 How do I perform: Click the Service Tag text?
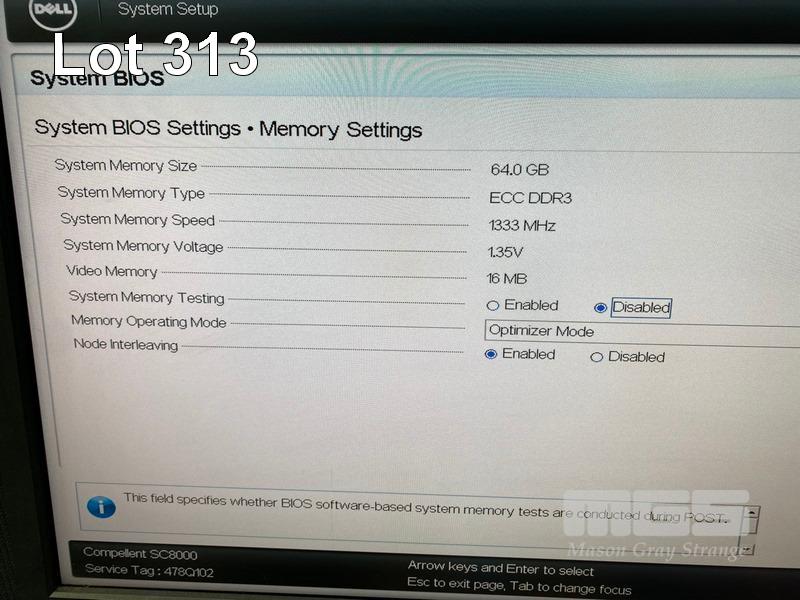[149, 570]
